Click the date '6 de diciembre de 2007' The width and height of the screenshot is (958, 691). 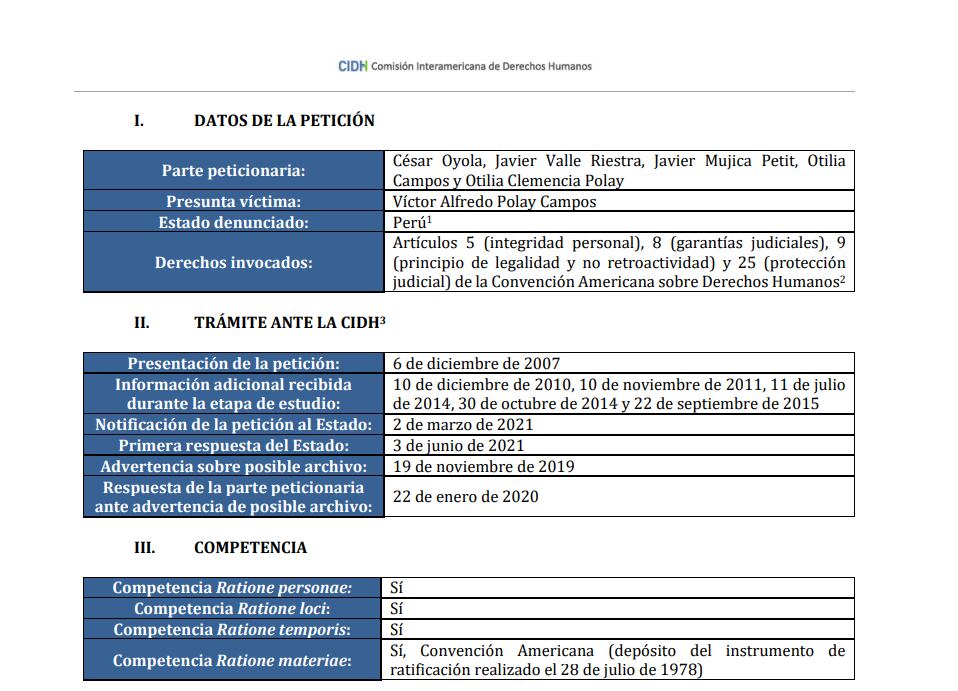(476, 364)
